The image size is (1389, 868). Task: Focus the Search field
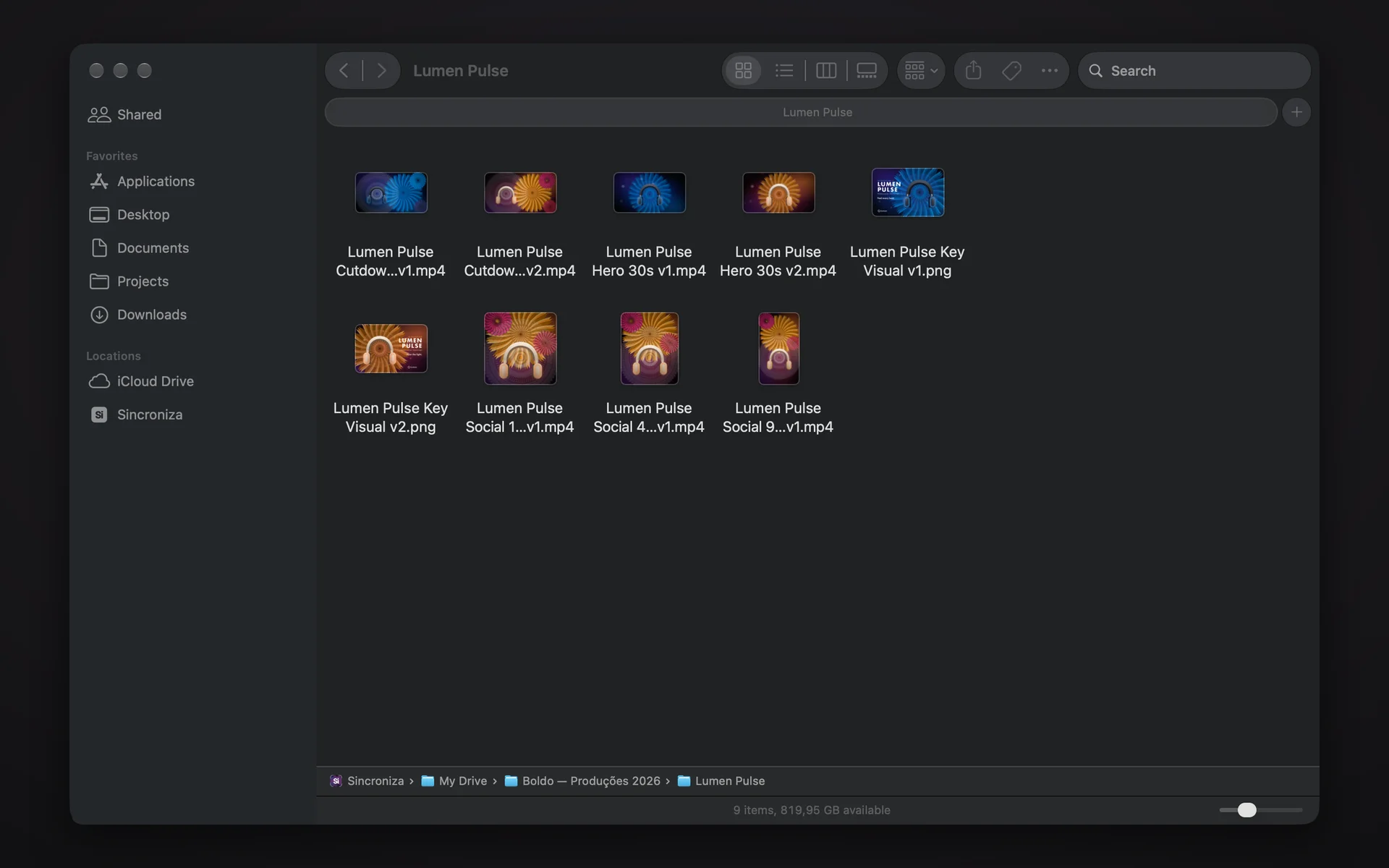pos(1194,70)
